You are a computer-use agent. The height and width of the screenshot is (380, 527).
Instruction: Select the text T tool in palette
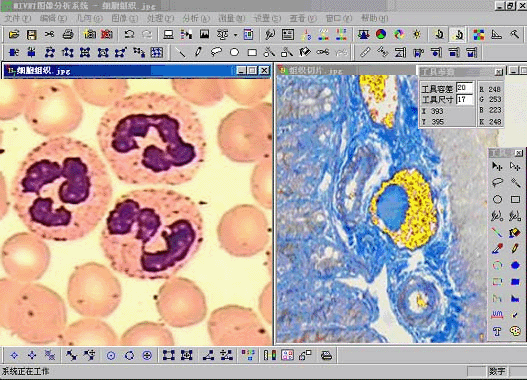pyautogui.click(x=497, y=332)
